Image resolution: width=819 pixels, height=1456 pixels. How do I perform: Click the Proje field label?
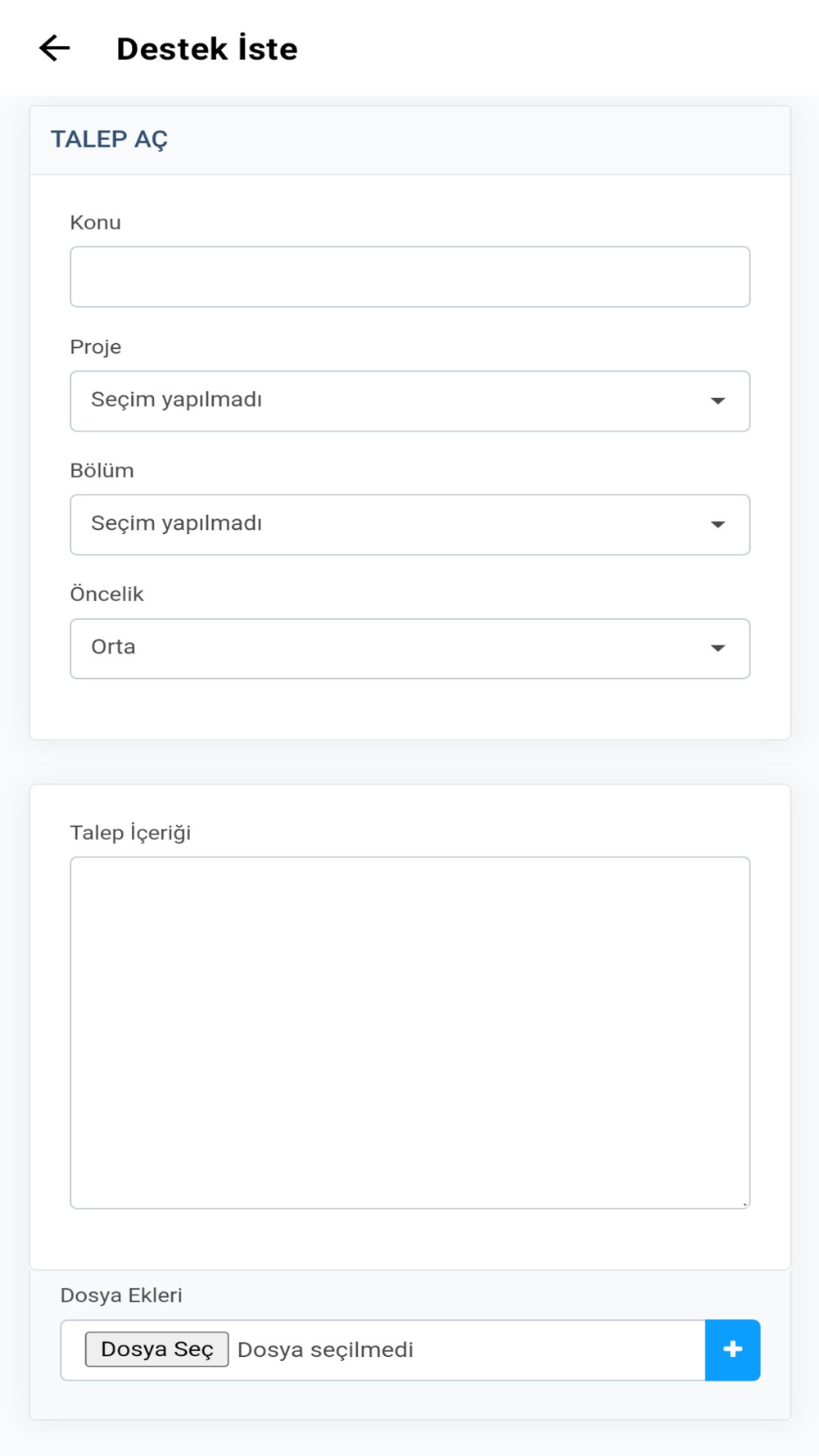point(95,347)
